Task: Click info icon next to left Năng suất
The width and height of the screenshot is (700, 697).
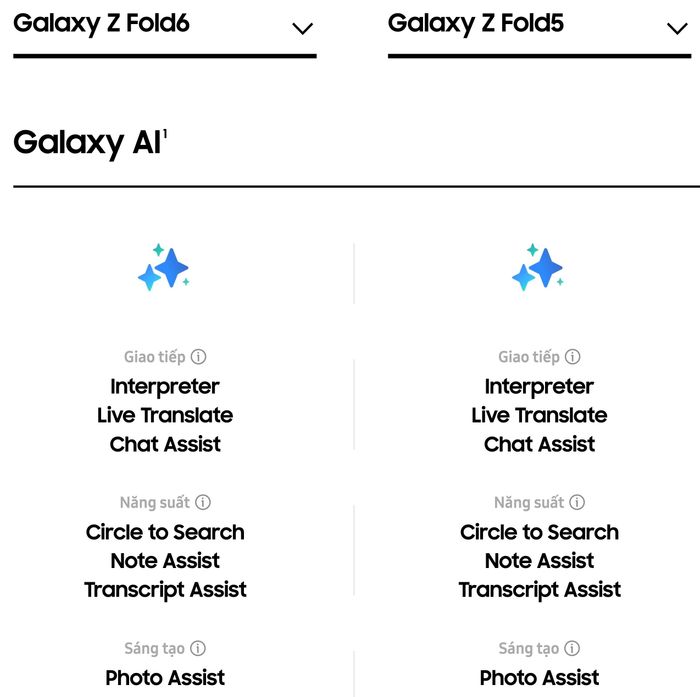Action: pyautogui.click(x=203, y=502)
